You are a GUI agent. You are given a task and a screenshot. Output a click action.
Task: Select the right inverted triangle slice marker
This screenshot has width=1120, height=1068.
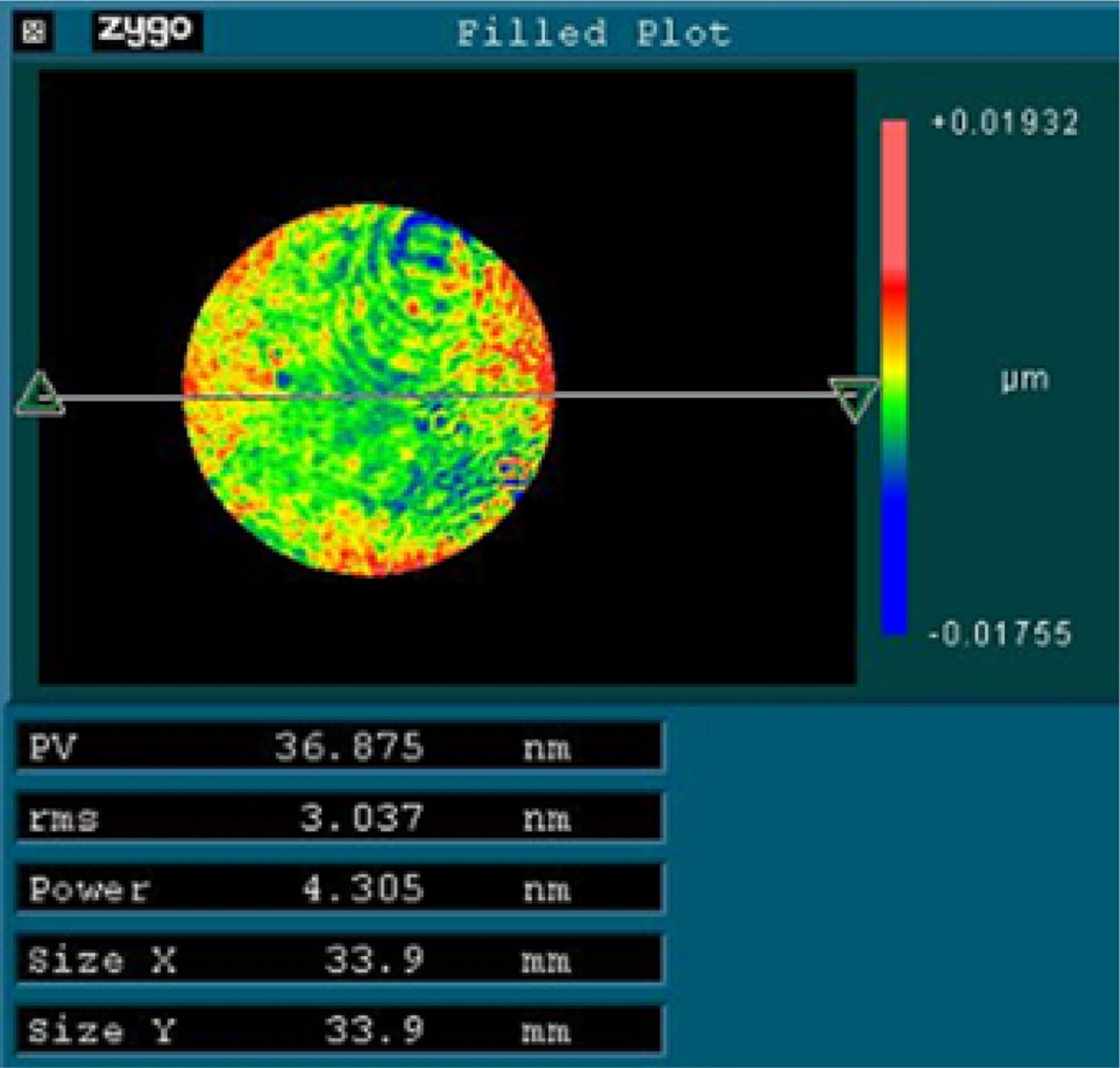[x=855, y=399]
